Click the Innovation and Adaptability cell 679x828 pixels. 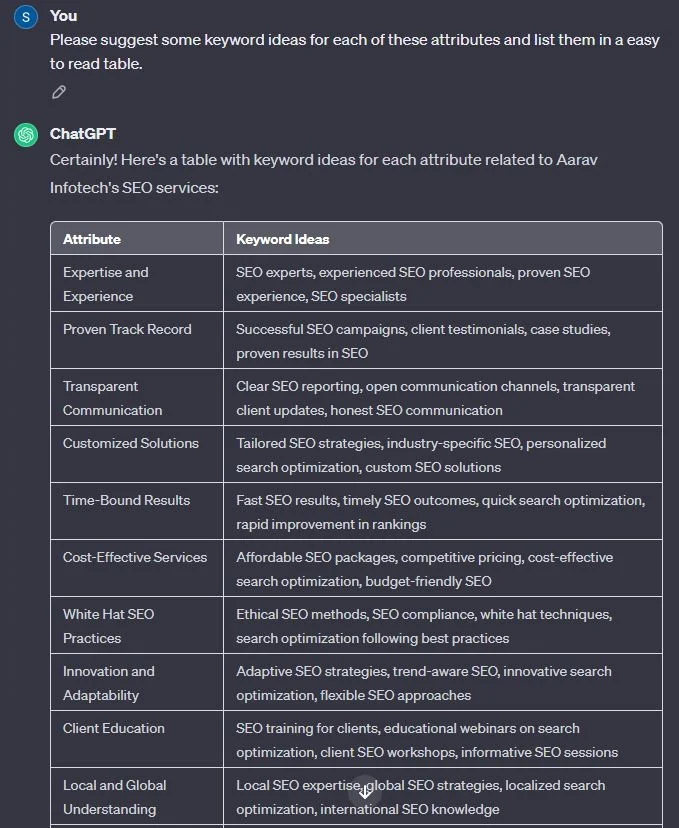137,683
